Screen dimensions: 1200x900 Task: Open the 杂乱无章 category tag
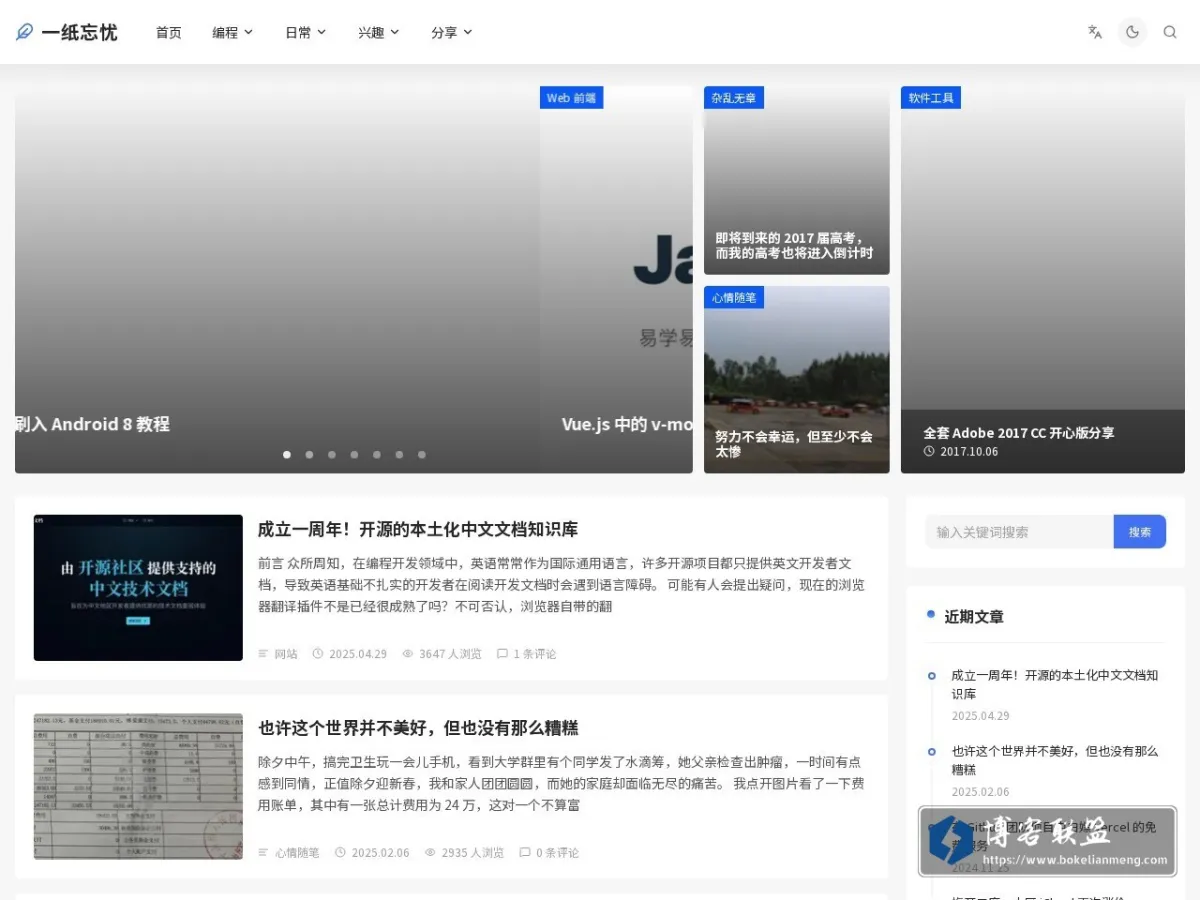(x=734, y=97)
